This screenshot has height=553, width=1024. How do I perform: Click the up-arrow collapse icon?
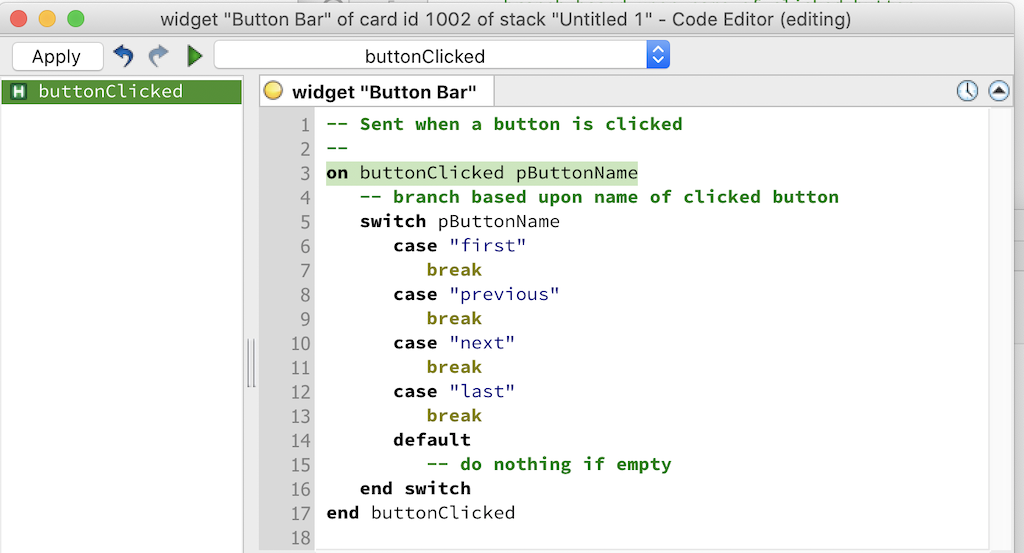tap(998, 91)
